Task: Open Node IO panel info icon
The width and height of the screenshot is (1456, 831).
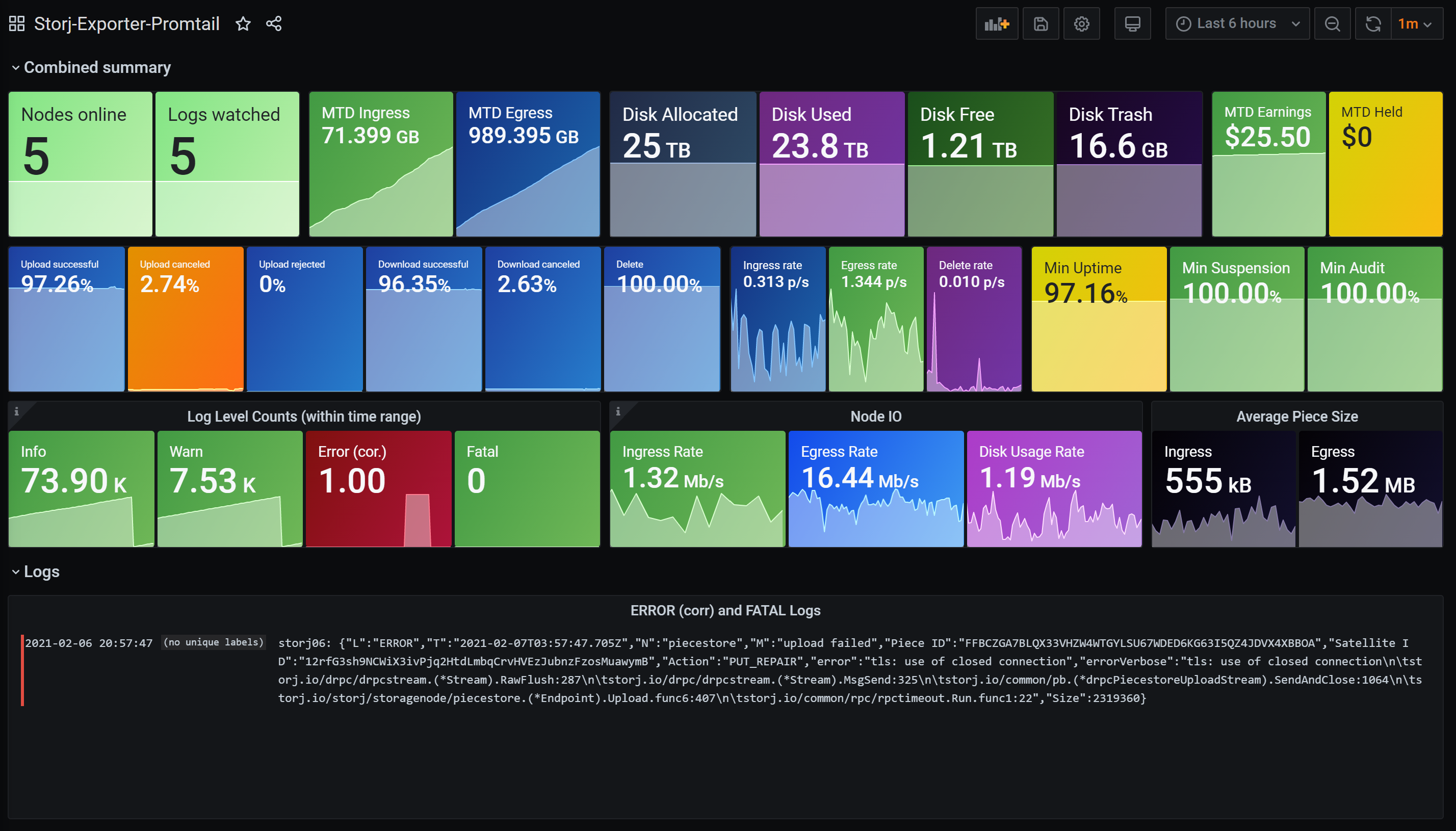Action: point(618,411)
